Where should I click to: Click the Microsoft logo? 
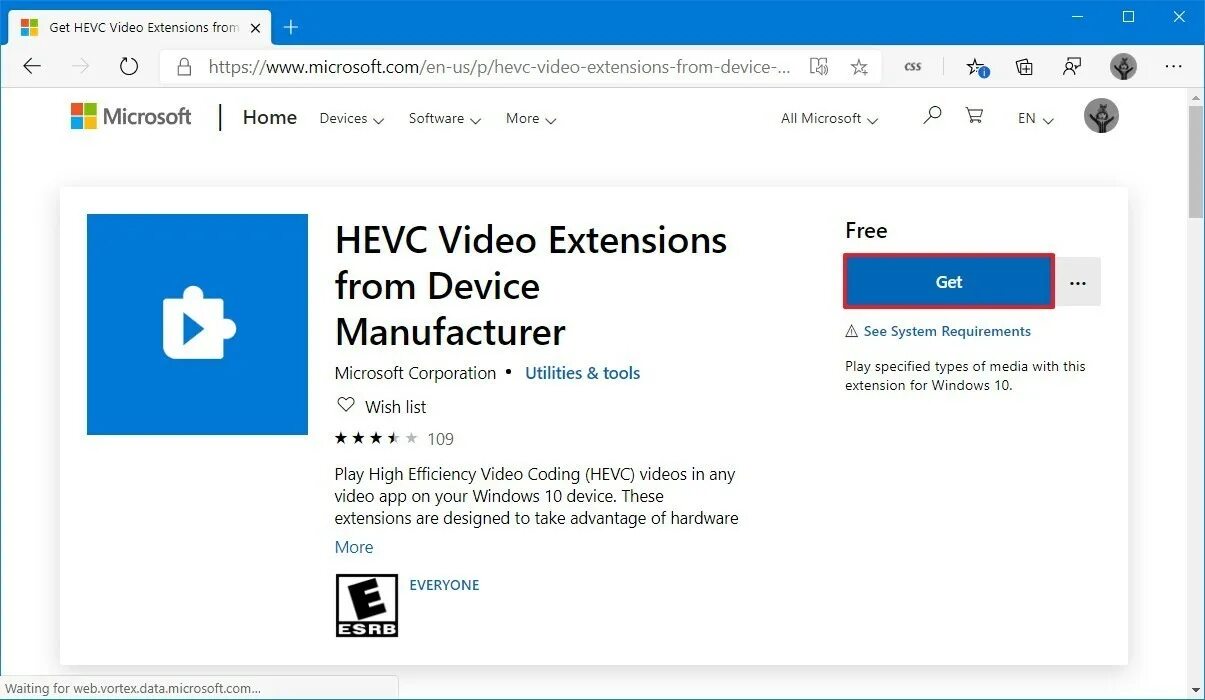coord(131,117)
